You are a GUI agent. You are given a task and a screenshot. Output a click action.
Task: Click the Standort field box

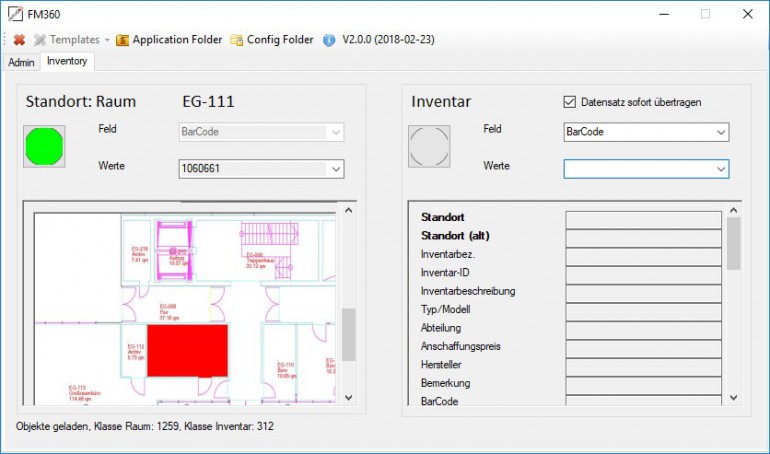click(643, 220)
